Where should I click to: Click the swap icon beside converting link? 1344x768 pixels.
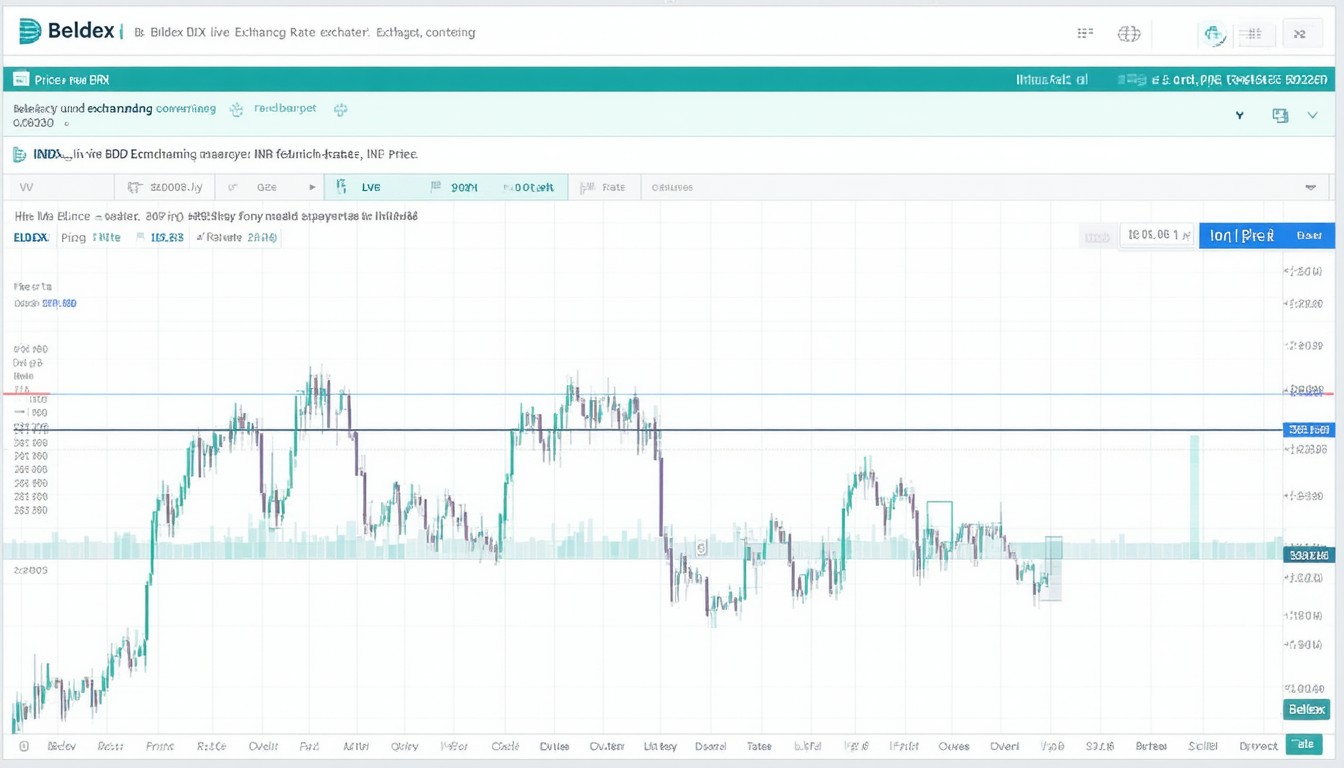pyautogui.click(x=237, y=108)
